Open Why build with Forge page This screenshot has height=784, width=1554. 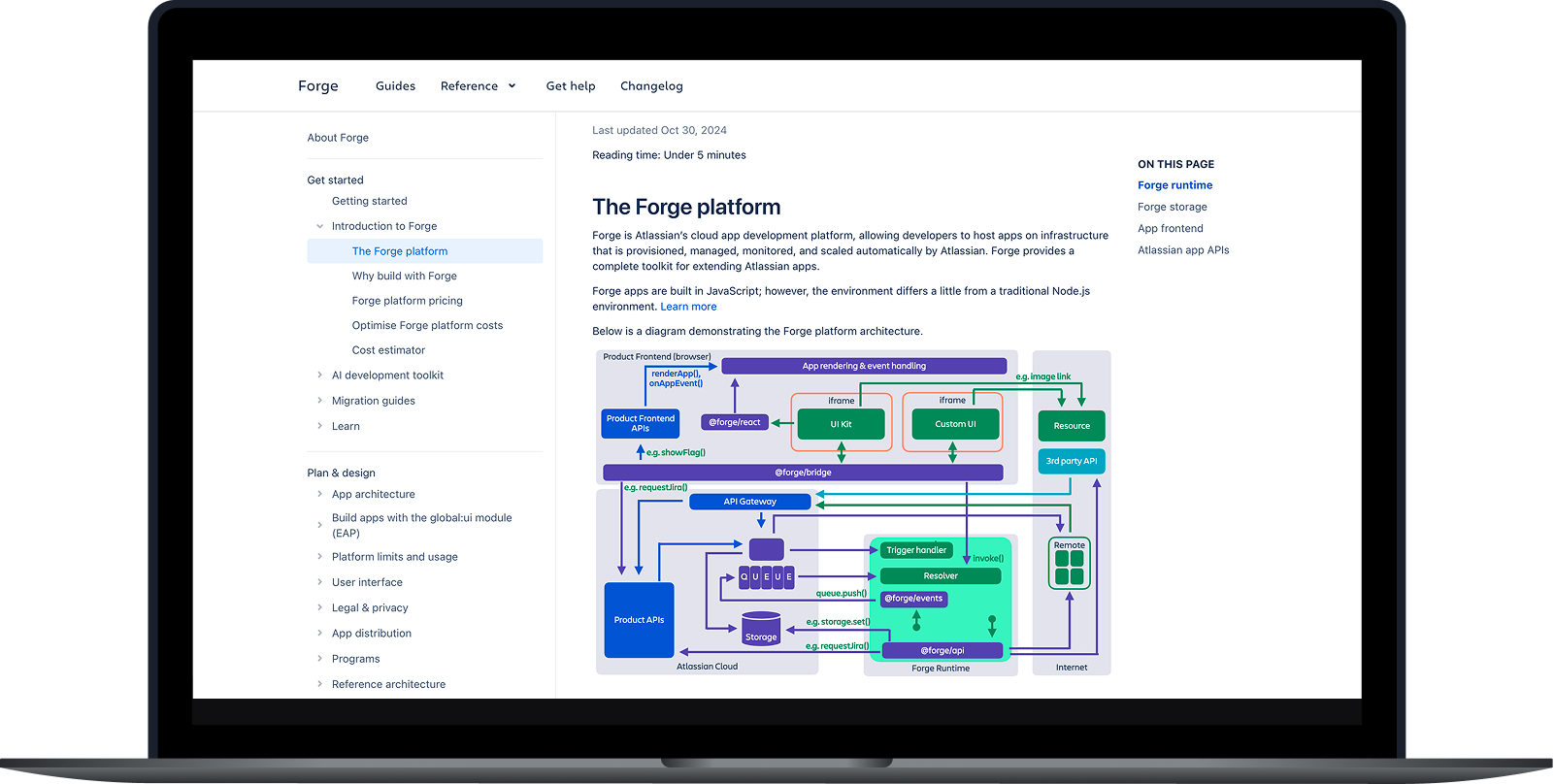coord(404,276)
